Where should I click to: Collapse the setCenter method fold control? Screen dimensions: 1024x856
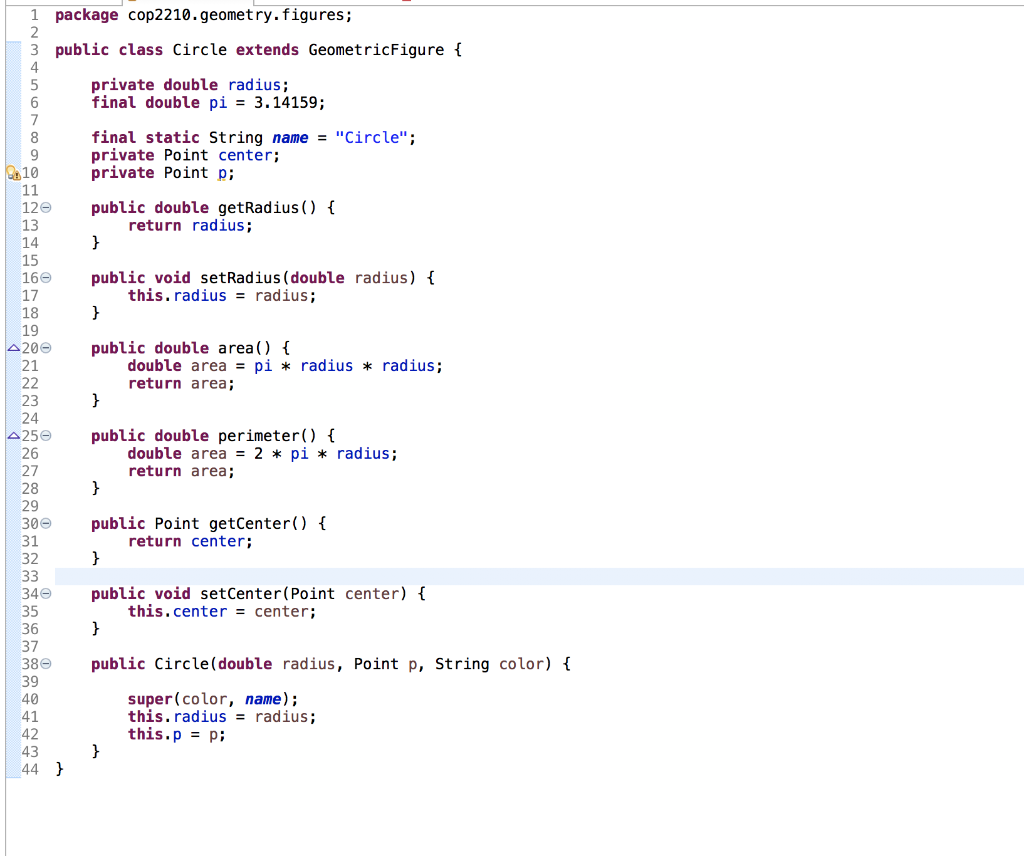46,593
